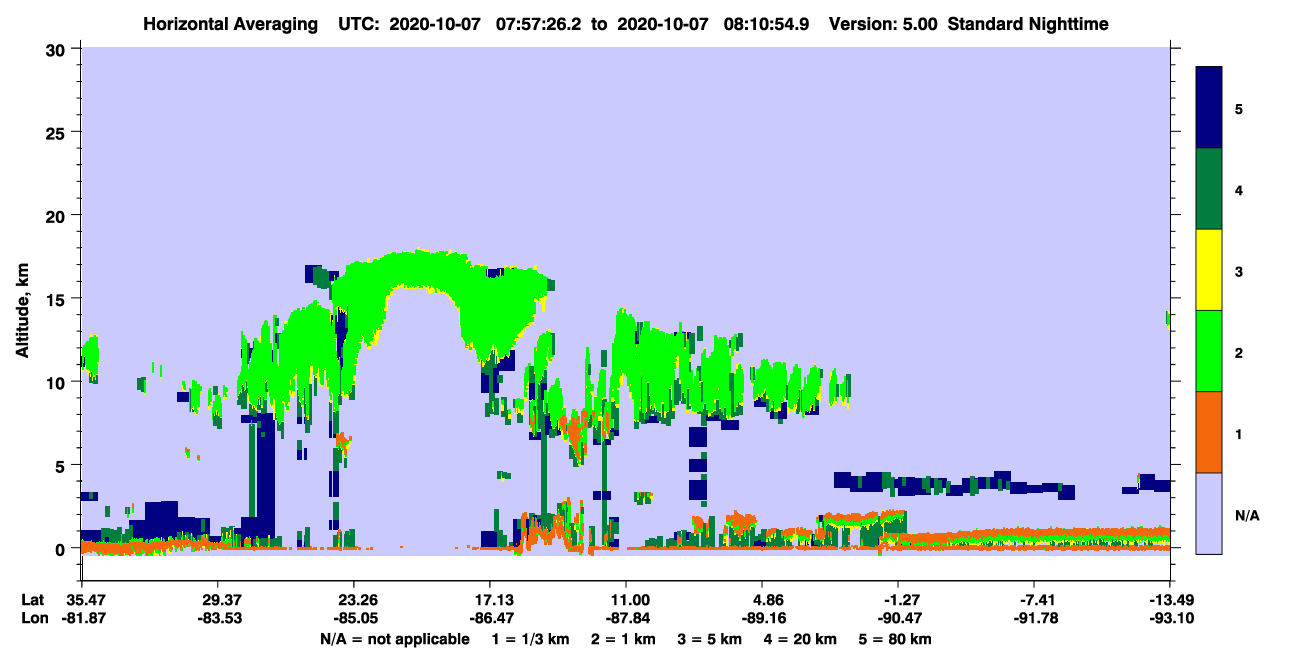Viewport: 1300px width, 667px height.
Task: Click the start time '07:57:26.2' in title
Action: click(x=542, y=23)
